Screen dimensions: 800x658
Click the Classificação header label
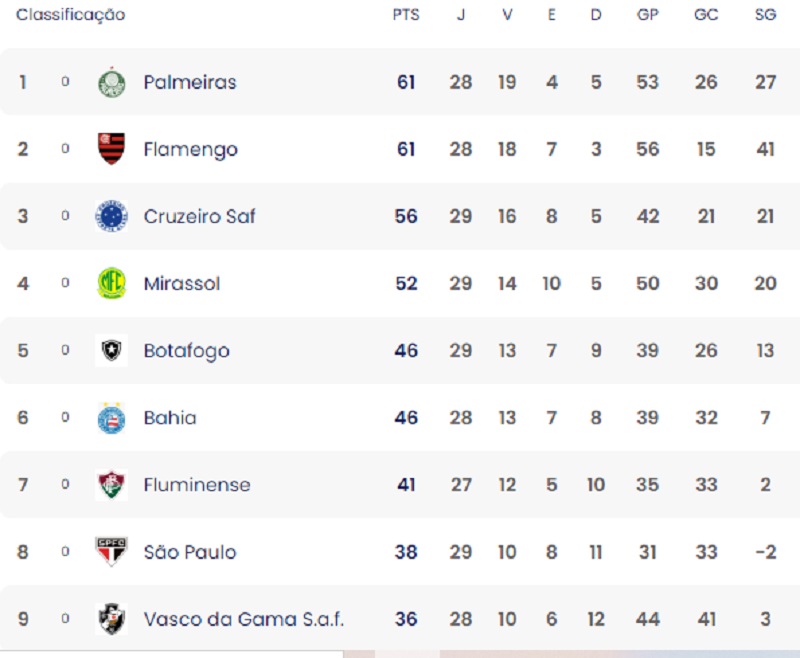coord(71,15)
